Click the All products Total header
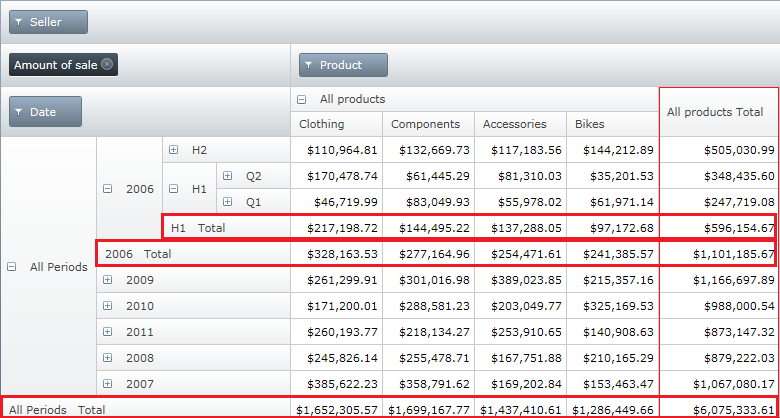 [x=715, y=113]
